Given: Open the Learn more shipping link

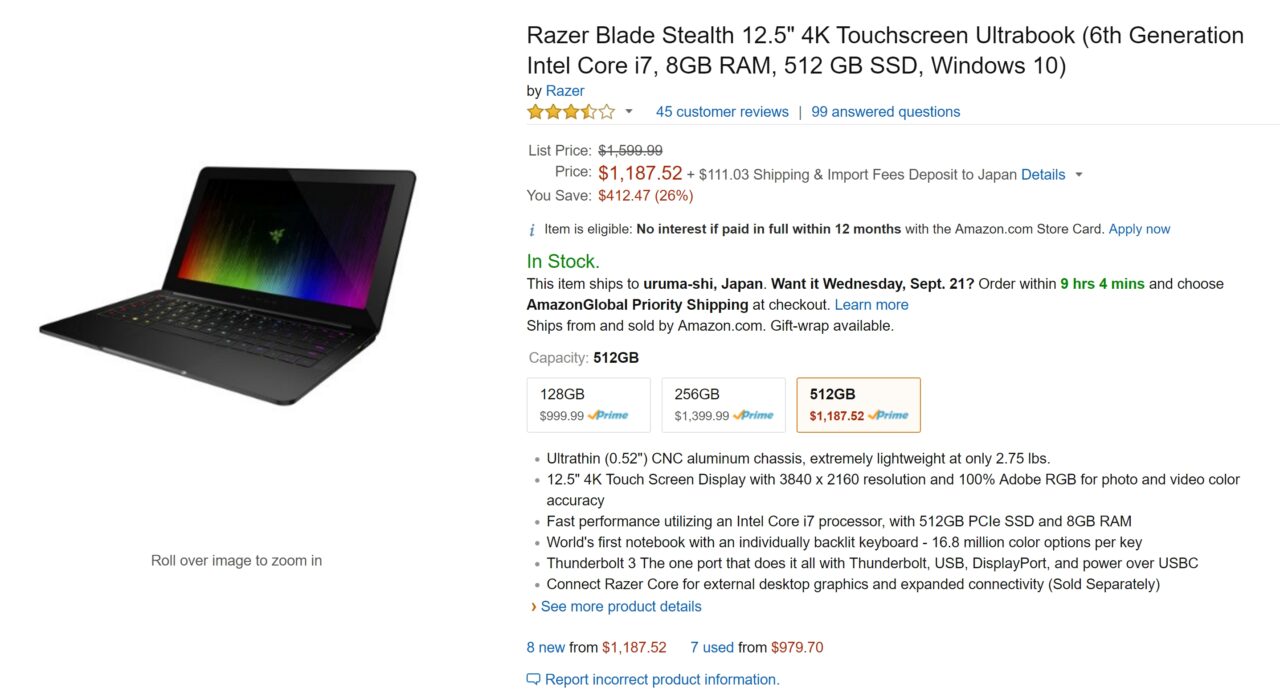Looking at the screenshot, I should [871, 305].
